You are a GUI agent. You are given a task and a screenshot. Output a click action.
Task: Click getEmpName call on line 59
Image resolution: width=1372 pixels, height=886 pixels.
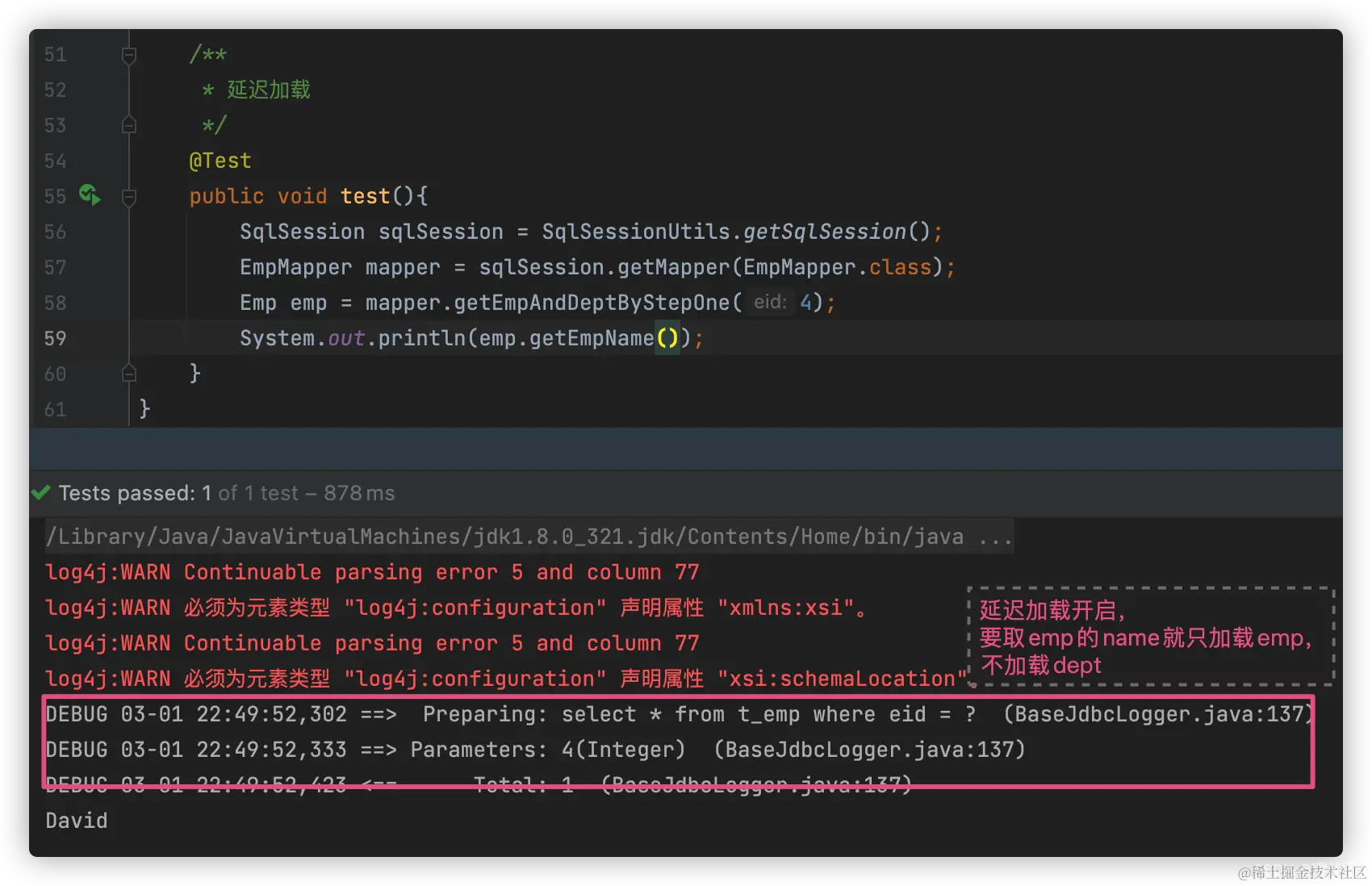[592, 338]
